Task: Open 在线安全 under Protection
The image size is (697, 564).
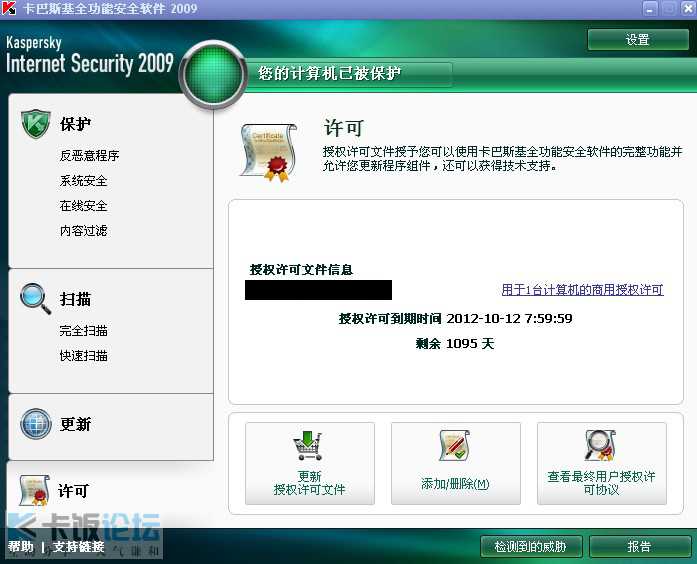Action: pyautogui.click(x=83, y=205)
